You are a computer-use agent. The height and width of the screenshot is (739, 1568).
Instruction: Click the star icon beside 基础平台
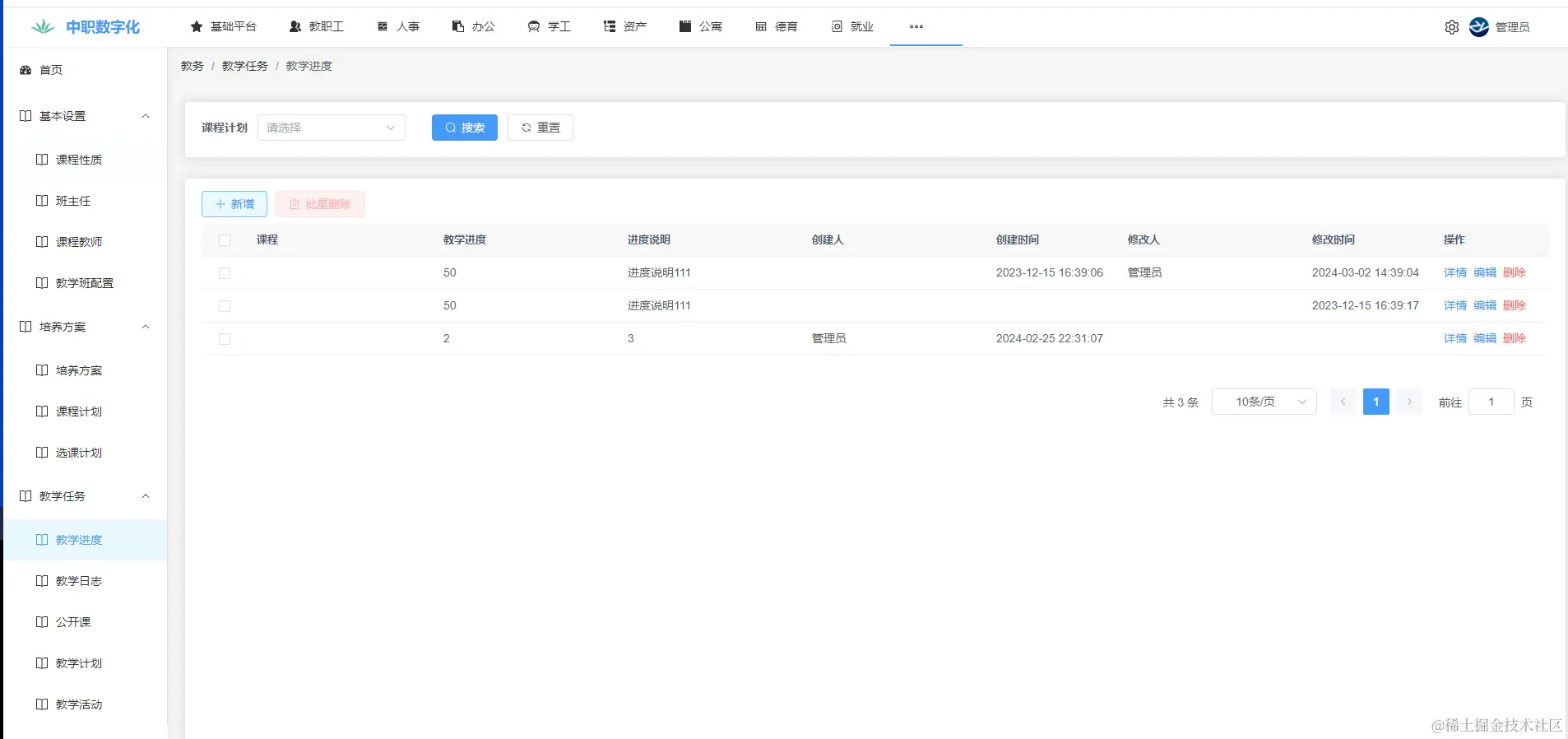click(x=197, y=26)
